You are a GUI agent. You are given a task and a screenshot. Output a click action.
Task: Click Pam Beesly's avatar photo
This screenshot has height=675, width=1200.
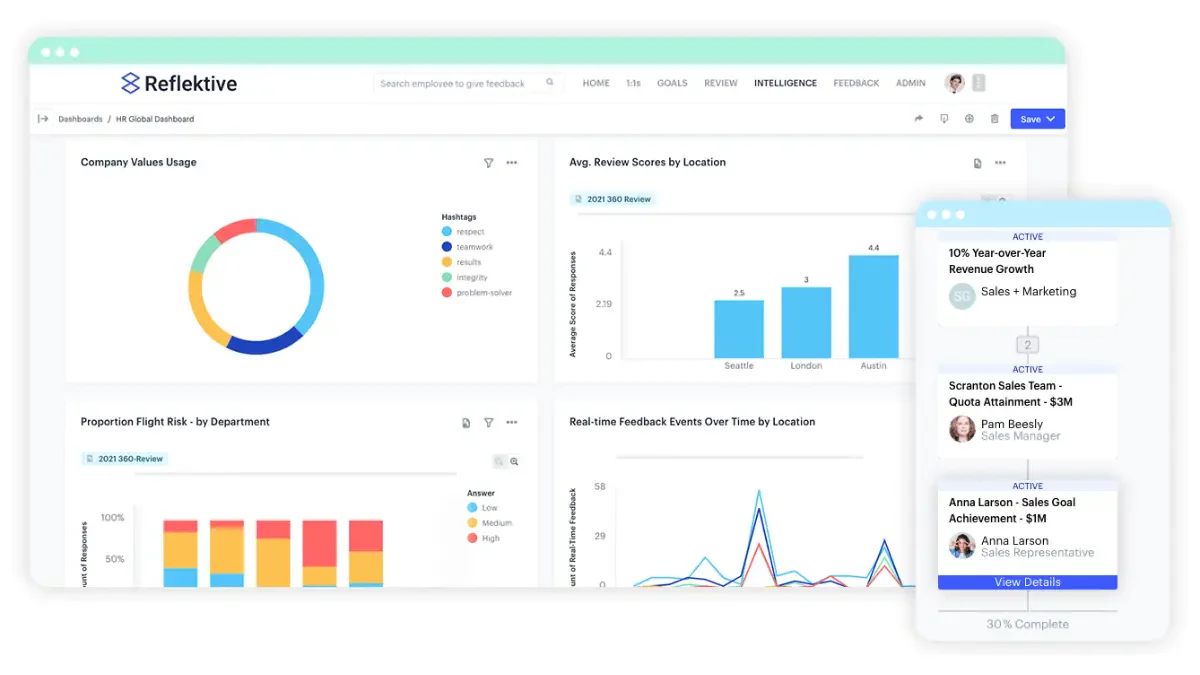pos(962,429)
